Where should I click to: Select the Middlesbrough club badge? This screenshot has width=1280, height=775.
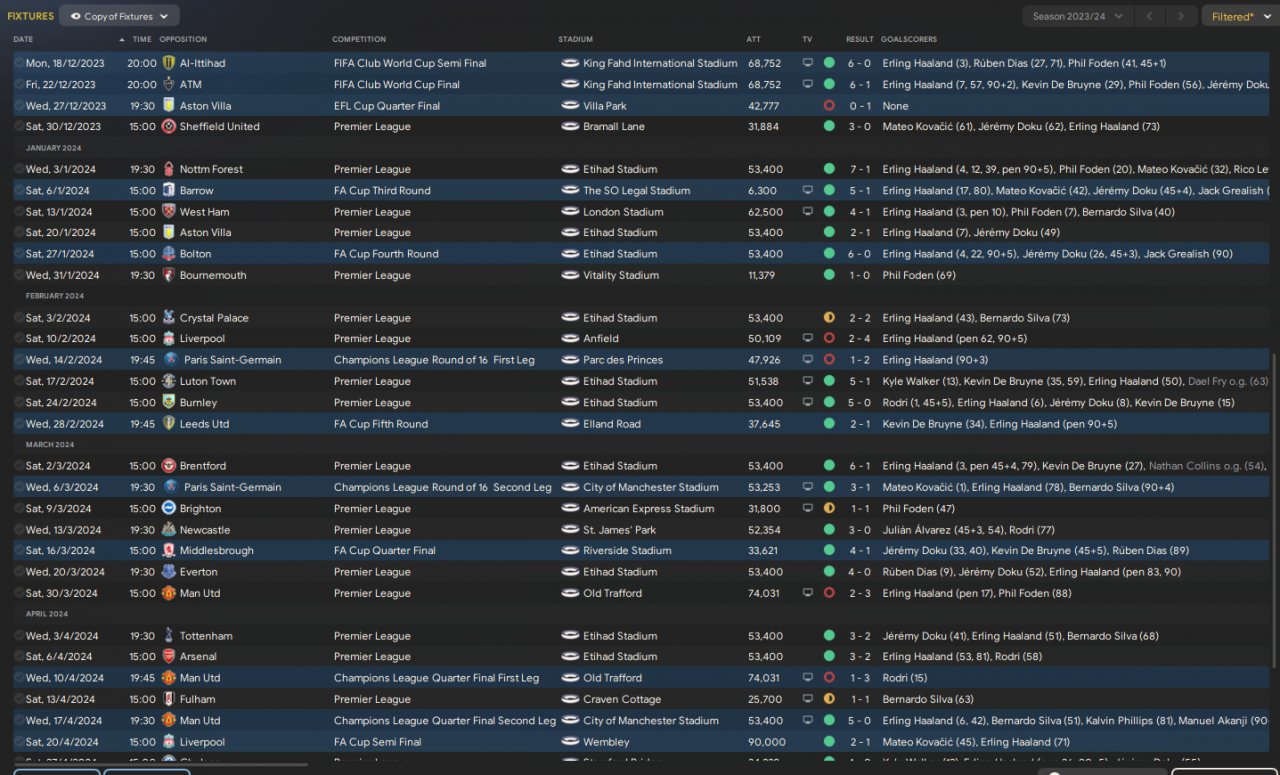(x=169, y=551)
